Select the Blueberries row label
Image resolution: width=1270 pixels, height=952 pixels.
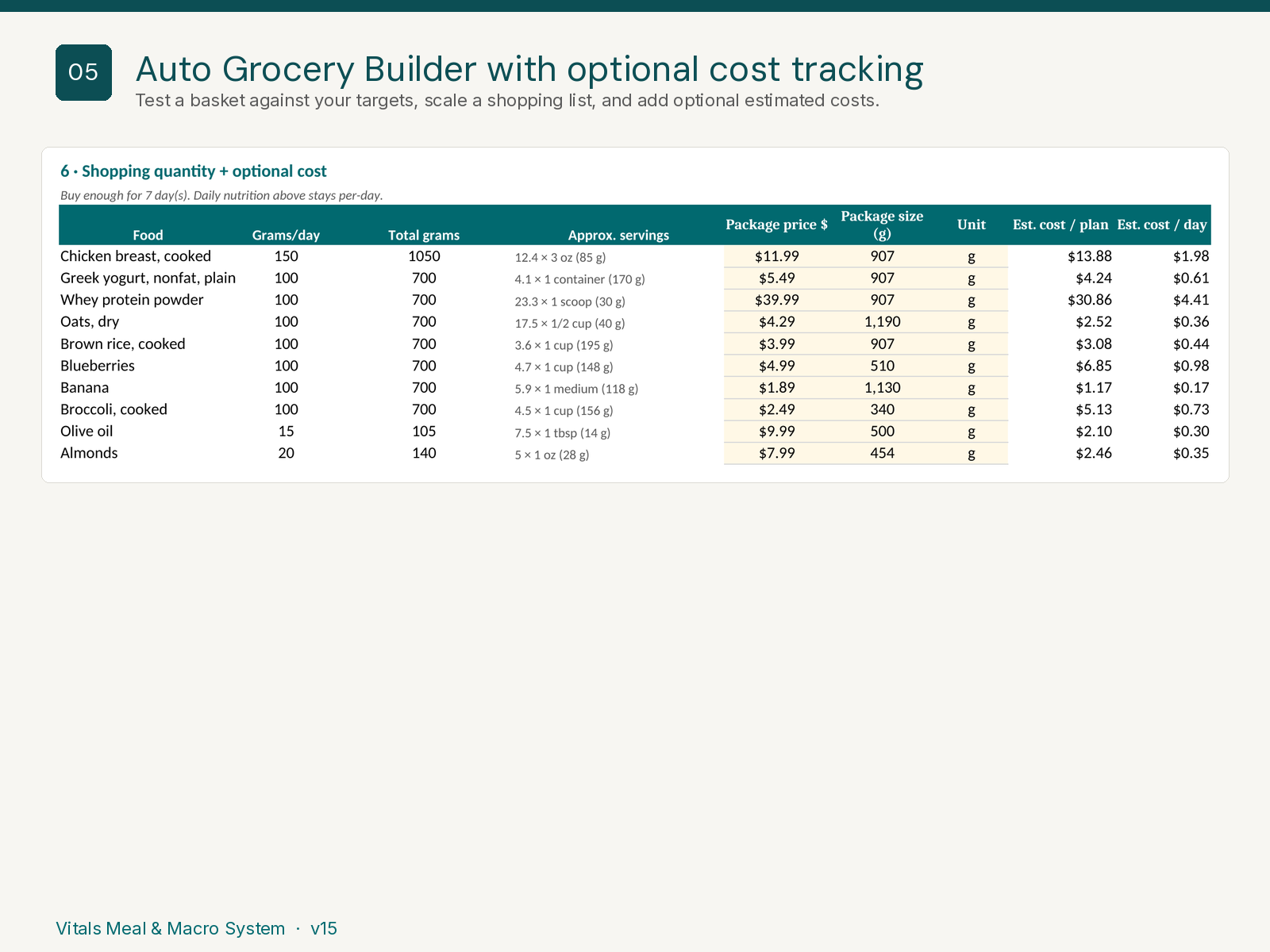(x=98, y=366)
